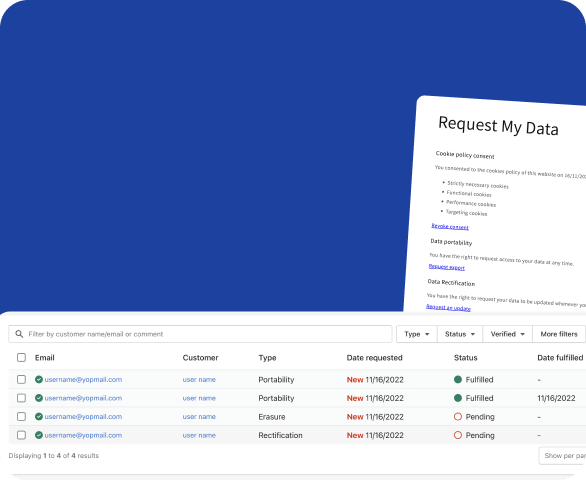The width and height of the screenshot is (586, 480).
Task: Click the More filters button
Action: coord(559,334)
